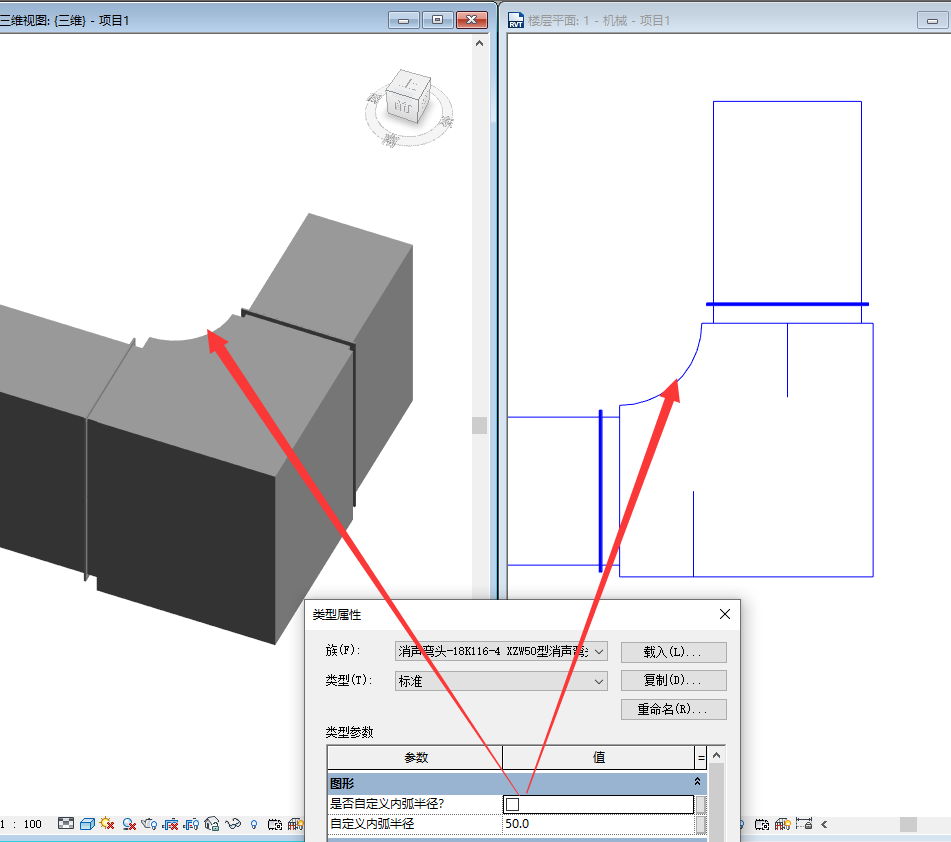Click Temporary Hide/Isolate glasses icon
The image size is (951, 842).
tap(234, 824)
